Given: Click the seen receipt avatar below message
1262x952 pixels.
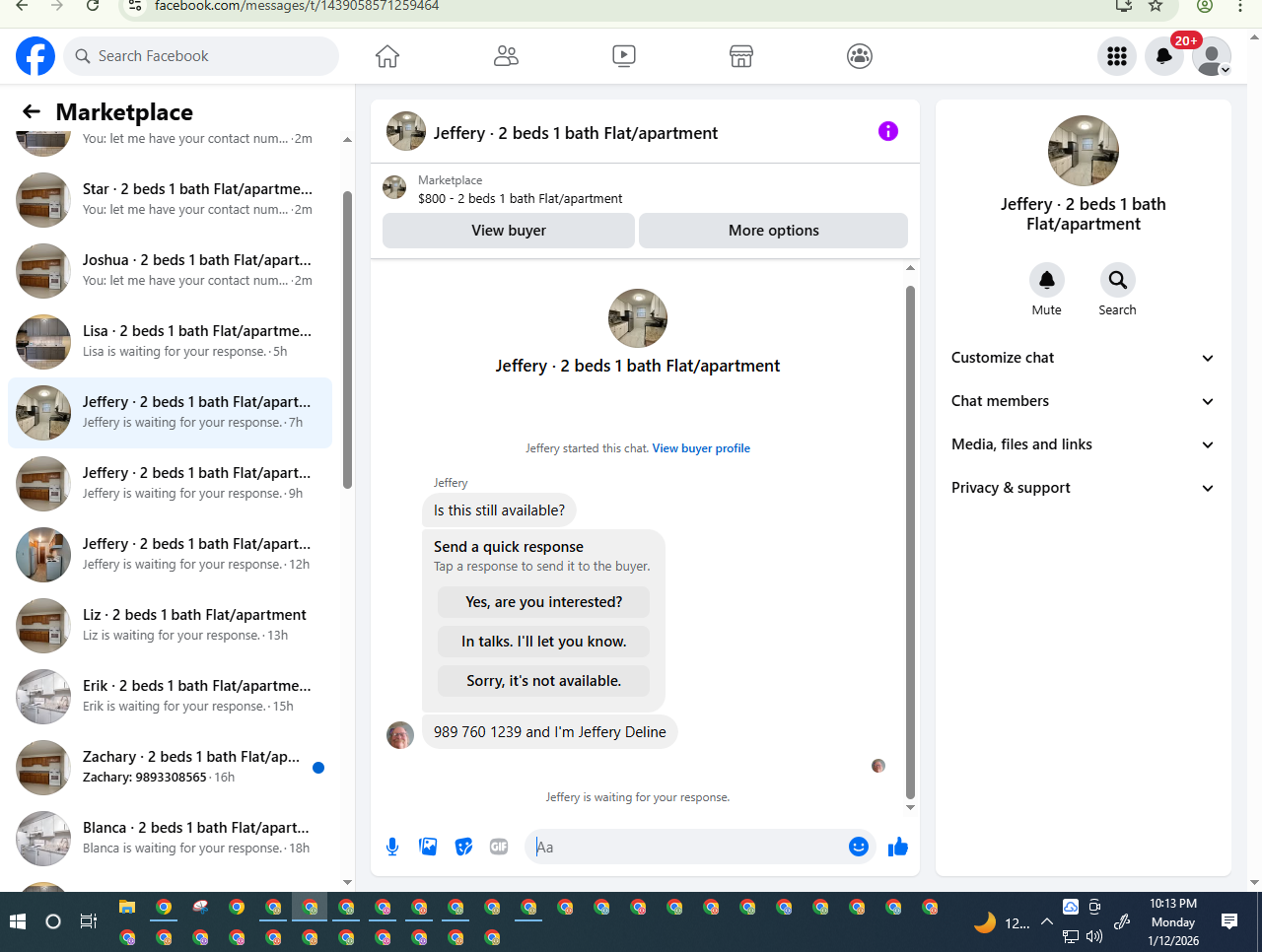Looking at the screenshot, I should tap(878, 766).
